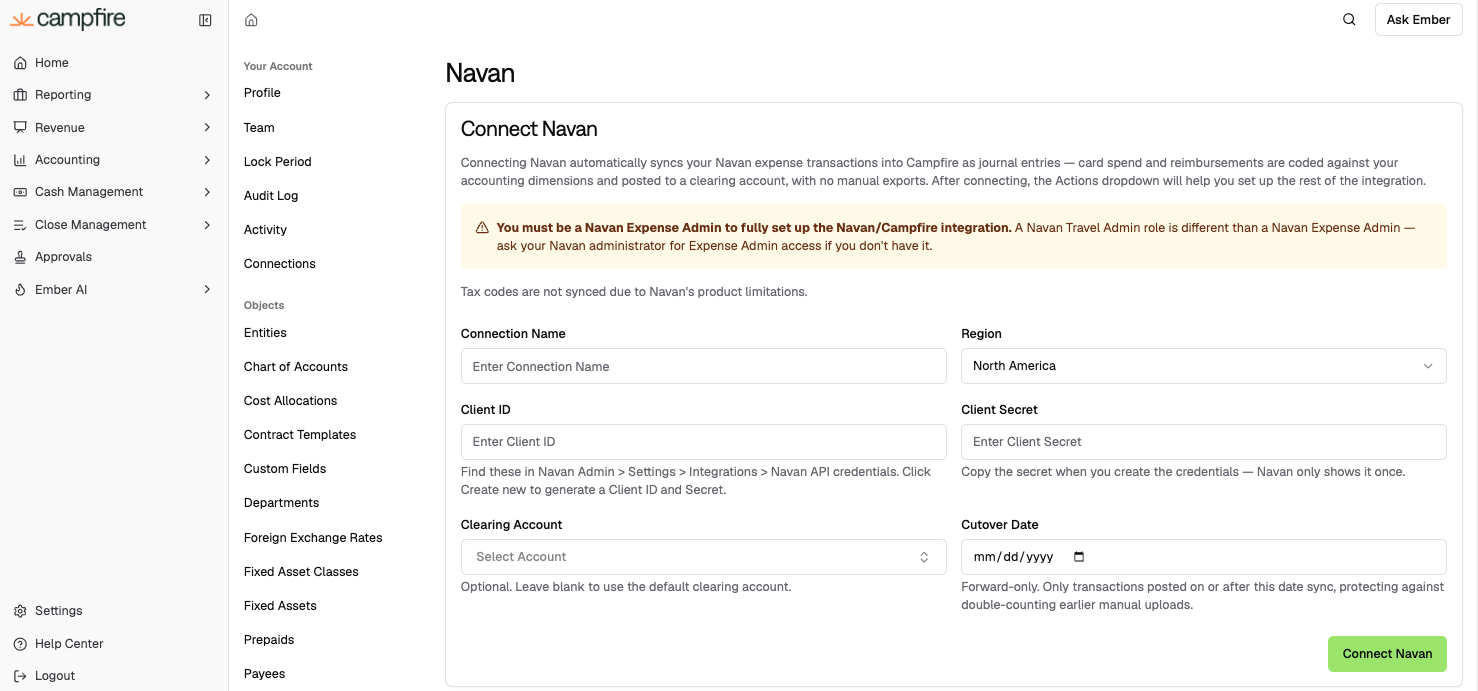Click the Logout arrow icon
1478x691 pixels.
[20, 676]
